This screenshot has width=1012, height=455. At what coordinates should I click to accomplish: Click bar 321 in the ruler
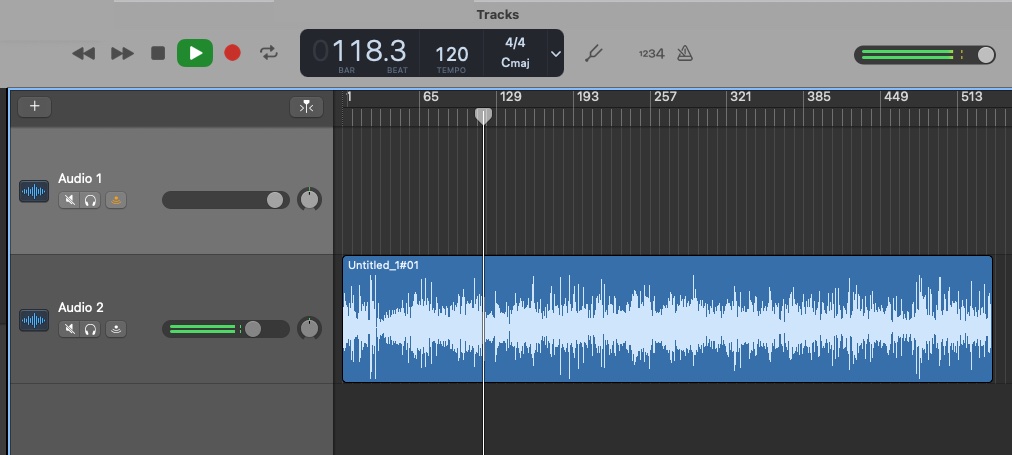(740, 97)
